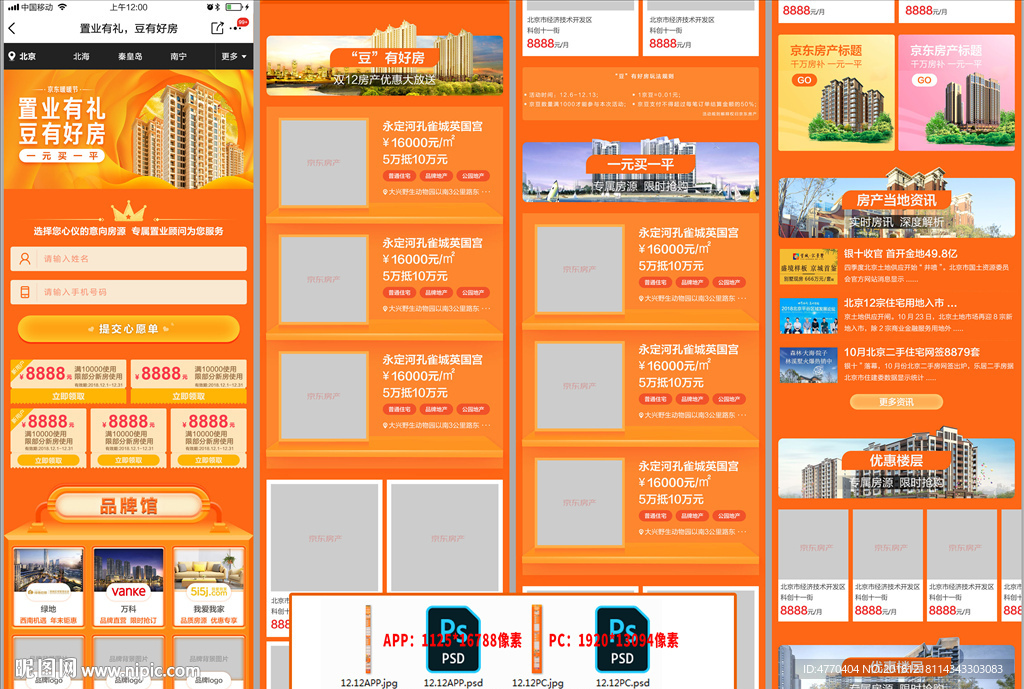Image resolution: width=1024 pixels, height=689 pixels.
Task: Open thumbnail of 银十收官 news item
Action: point(808,266)
